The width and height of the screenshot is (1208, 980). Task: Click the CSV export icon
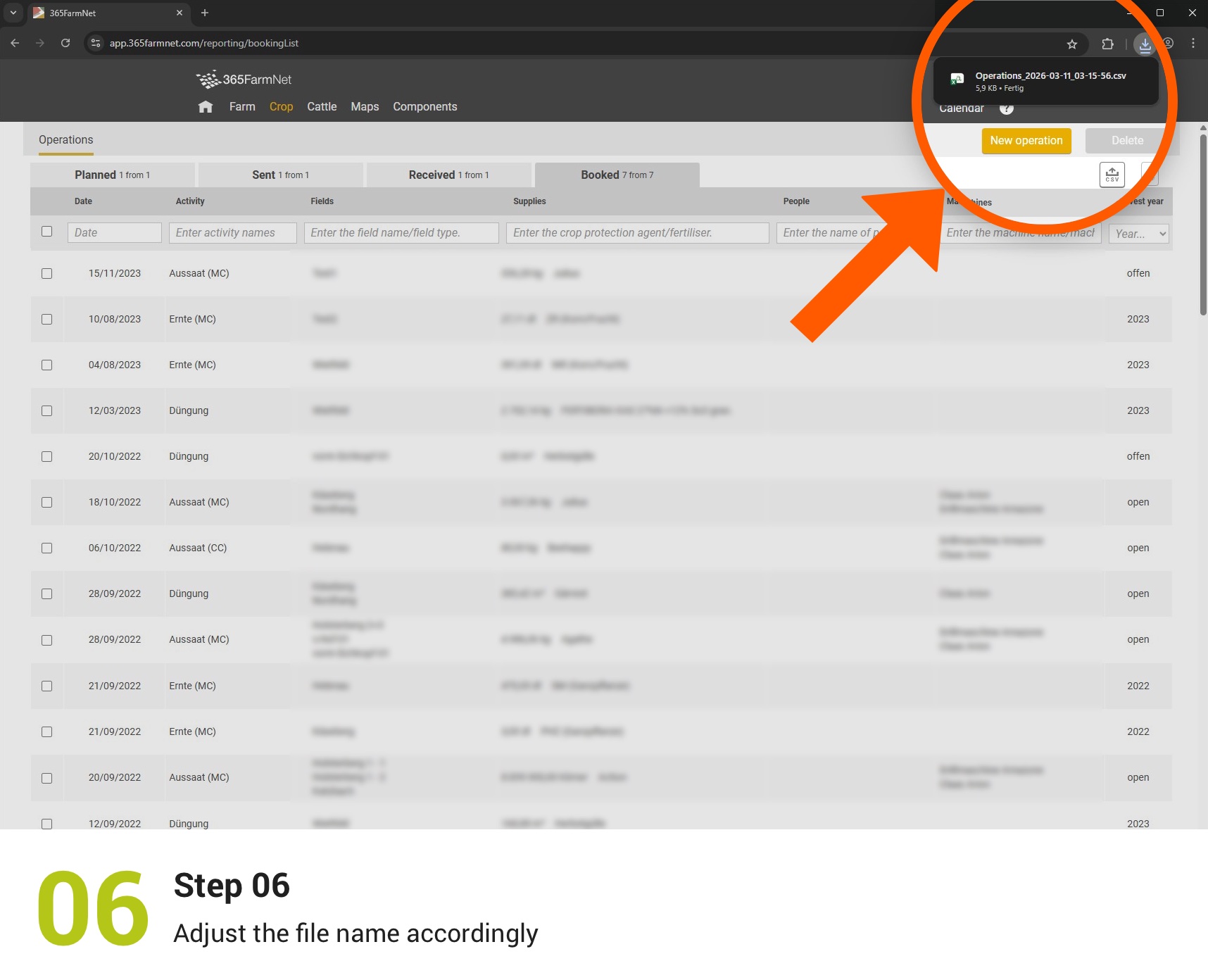[x=1112, y=174]
